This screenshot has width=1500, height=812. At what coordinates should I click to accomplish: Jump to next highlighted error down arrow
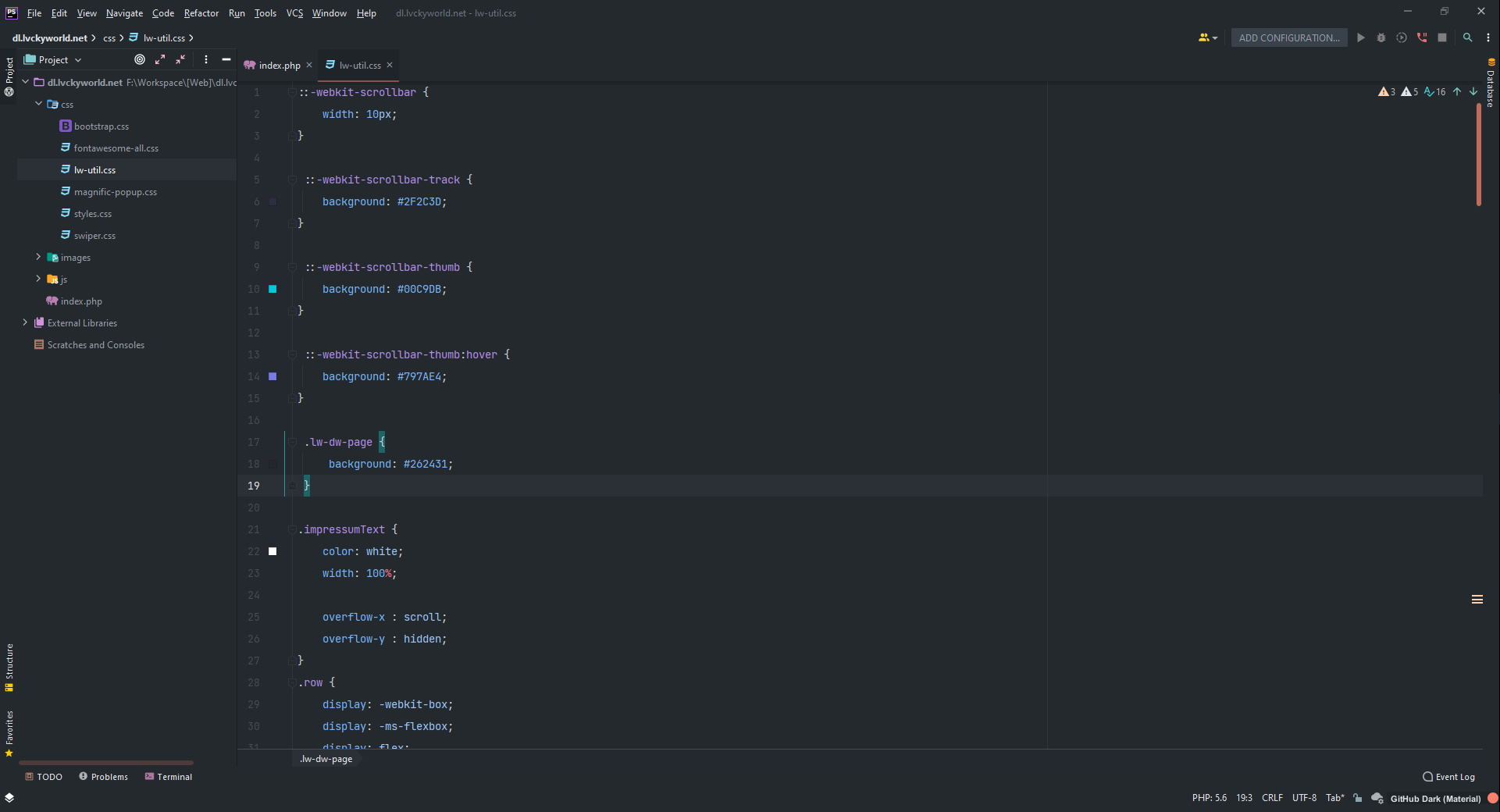(1473, 92)
